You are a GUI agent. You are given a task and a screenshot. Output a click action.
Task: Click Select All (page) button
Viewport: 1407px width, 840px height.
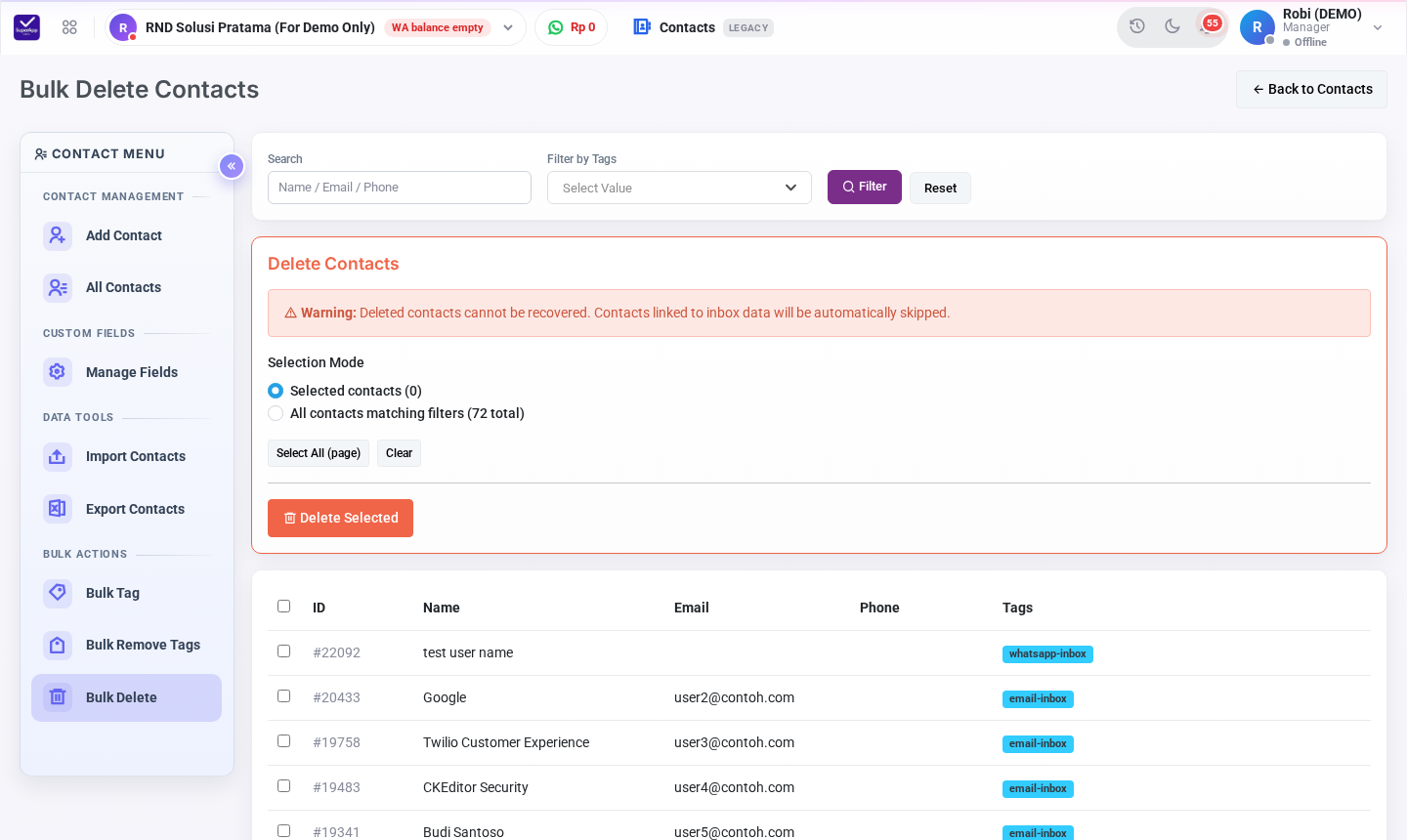pos(319,453)
